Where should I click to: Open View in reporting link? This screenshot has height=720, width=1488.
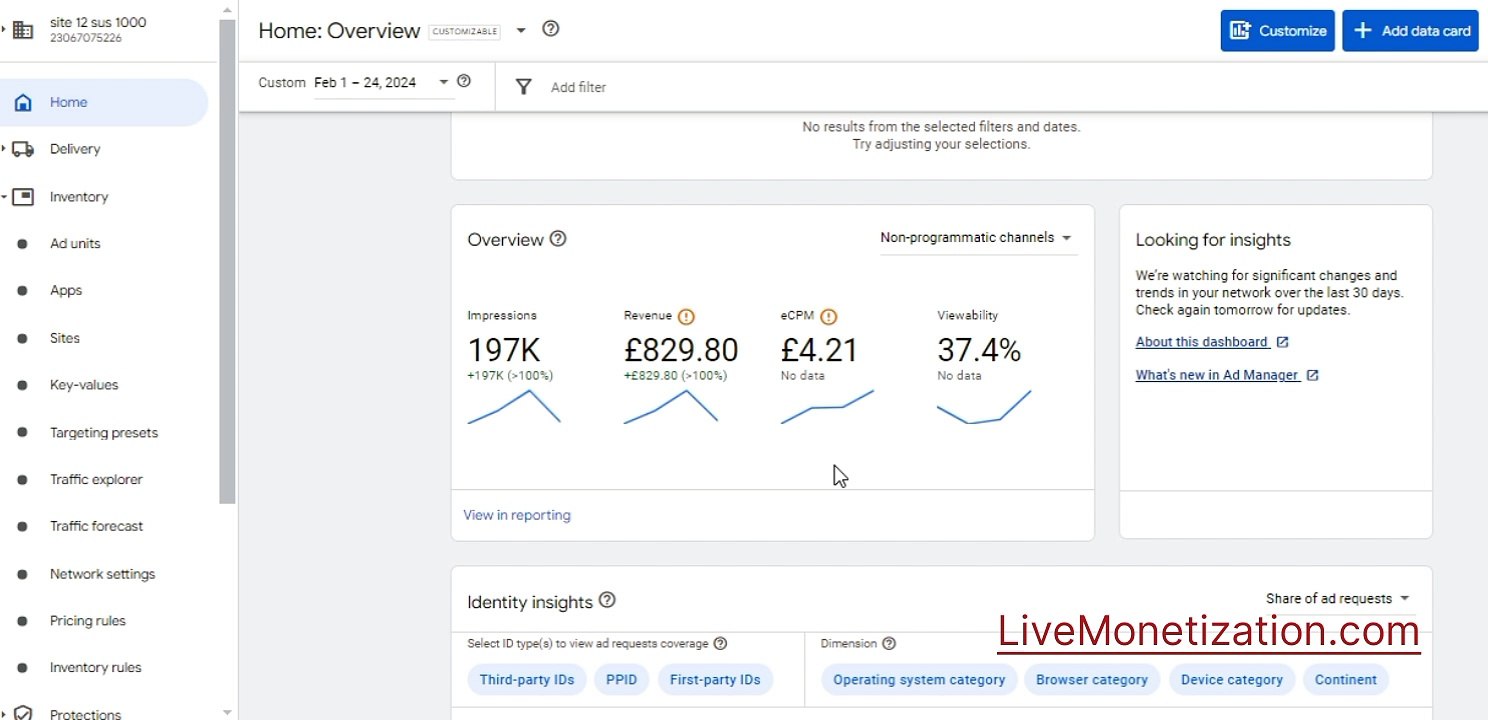pos(517,515)
